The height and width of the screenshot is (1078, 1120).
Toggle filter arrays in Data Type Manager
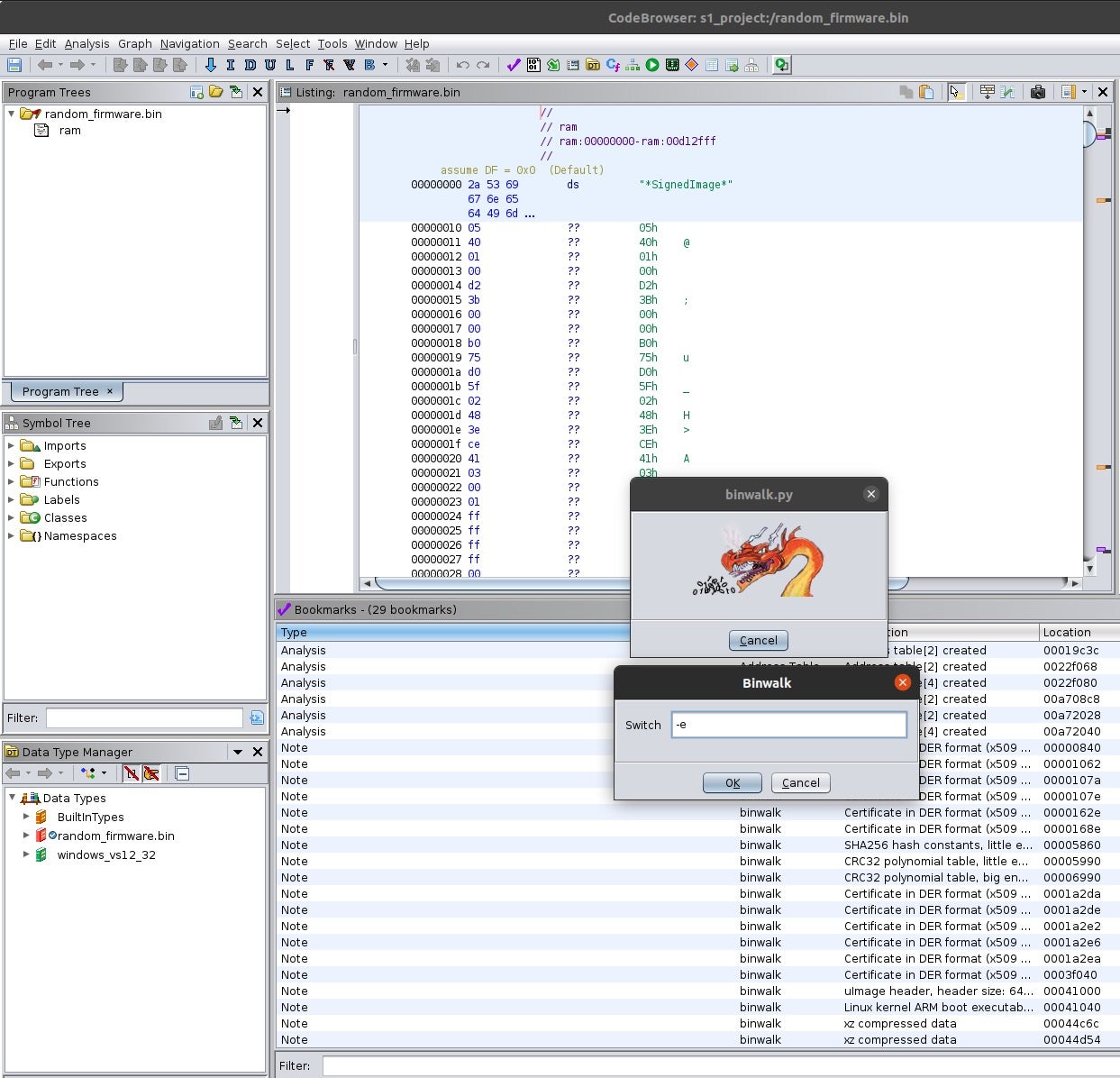coord(132,773)
